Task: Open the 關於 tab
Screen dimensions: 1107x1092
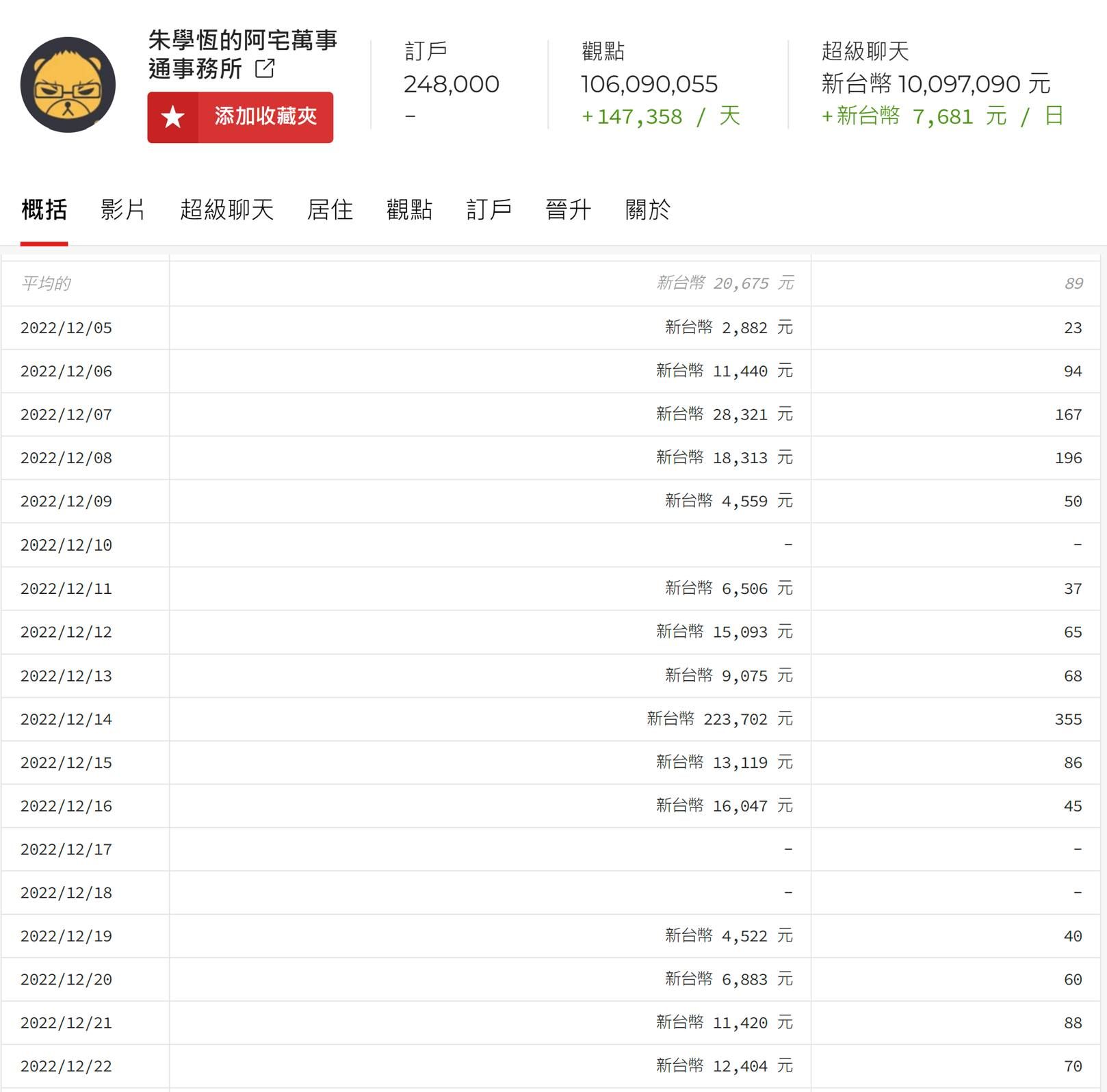Action: tap(647, 209)
